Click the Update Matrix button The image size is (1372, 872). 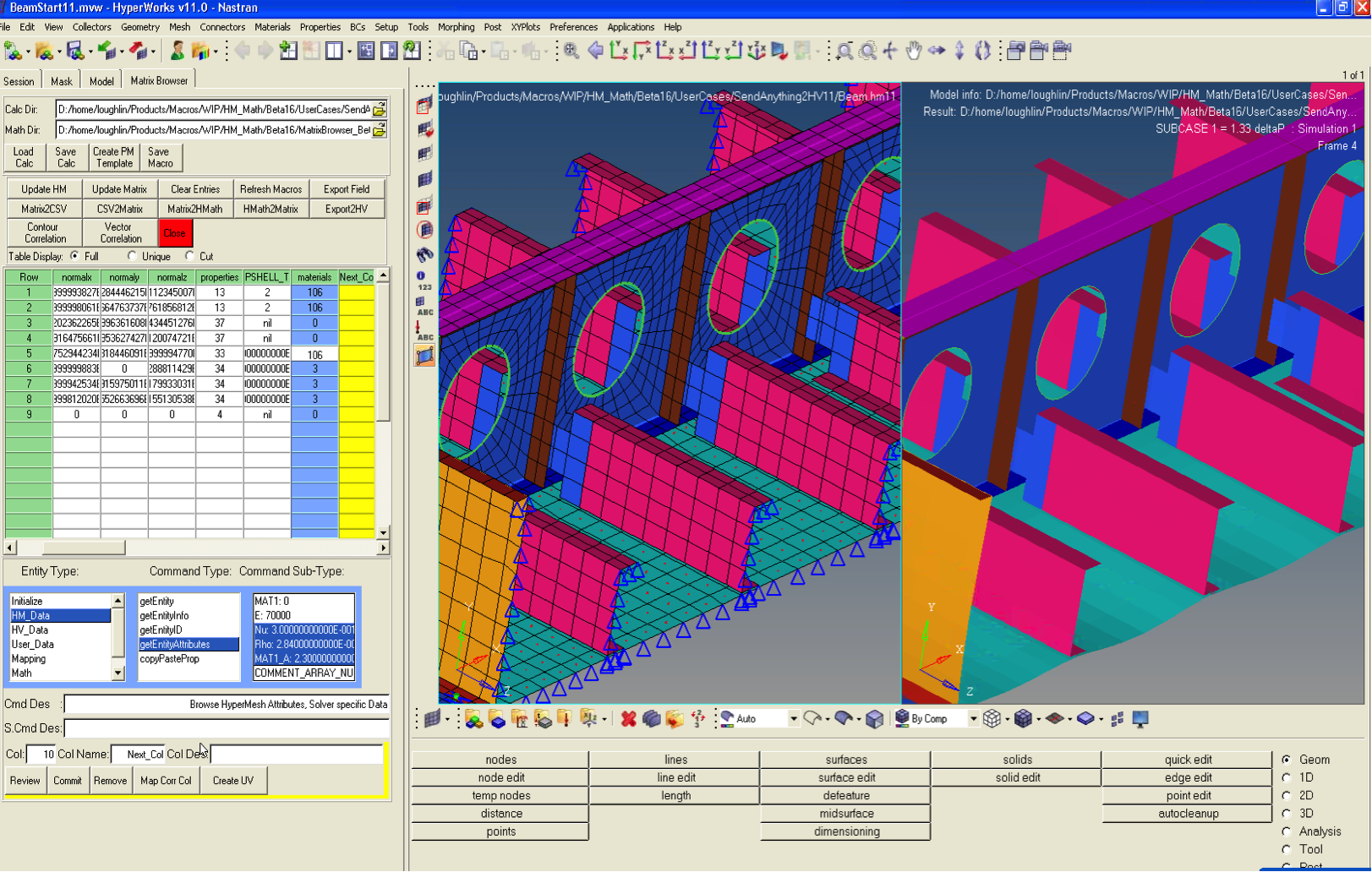coord(119,189)
